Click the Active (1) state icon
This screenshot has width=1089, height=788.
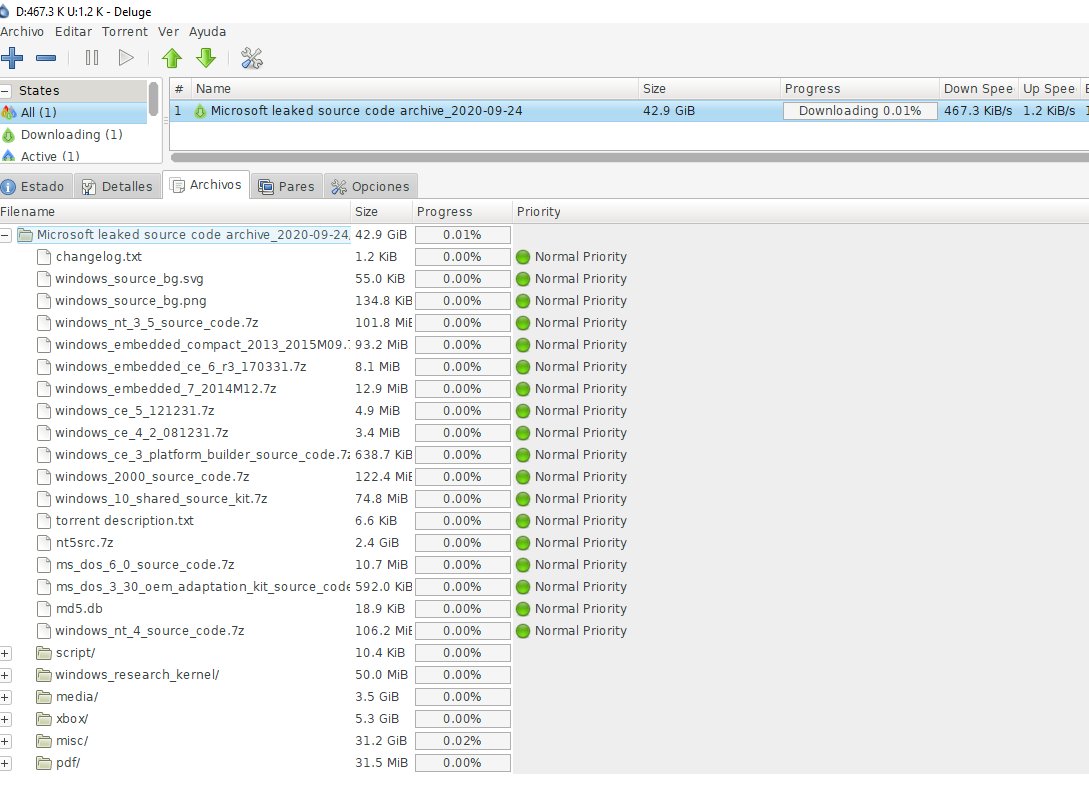pyautogui.click(x=8, y=156)
